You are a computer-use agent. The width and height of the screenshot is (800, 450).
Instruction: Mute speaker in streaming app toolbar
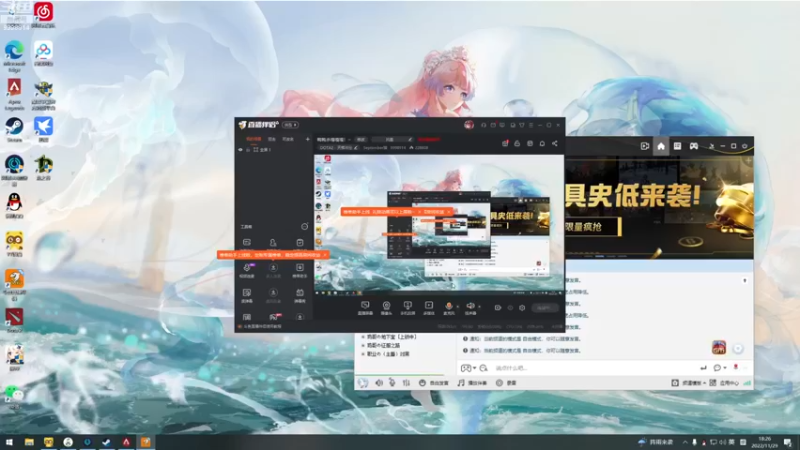coord(470,307)
